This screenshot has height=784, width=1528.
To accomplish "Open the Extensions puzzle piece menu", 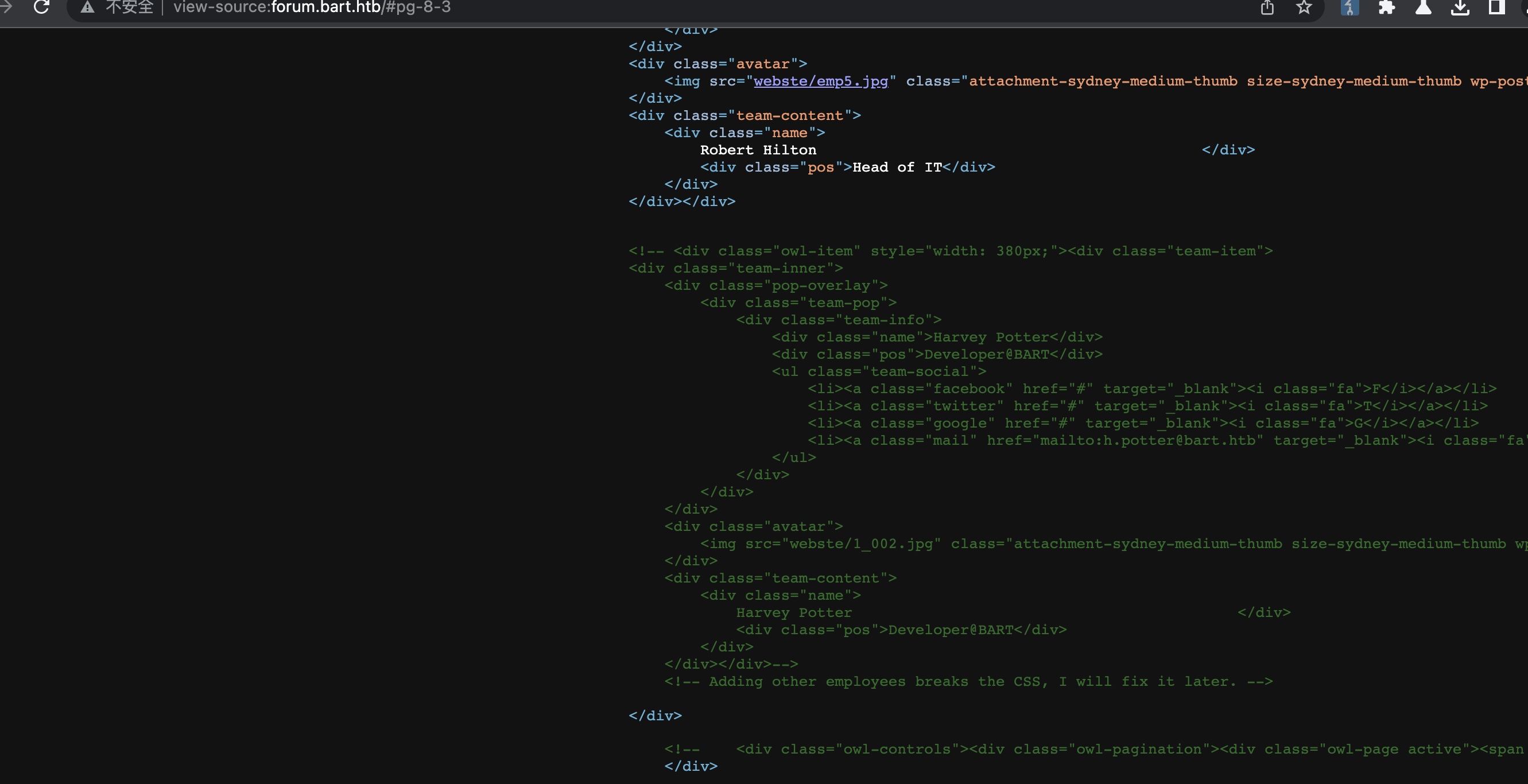I will tap(1386, 7).
